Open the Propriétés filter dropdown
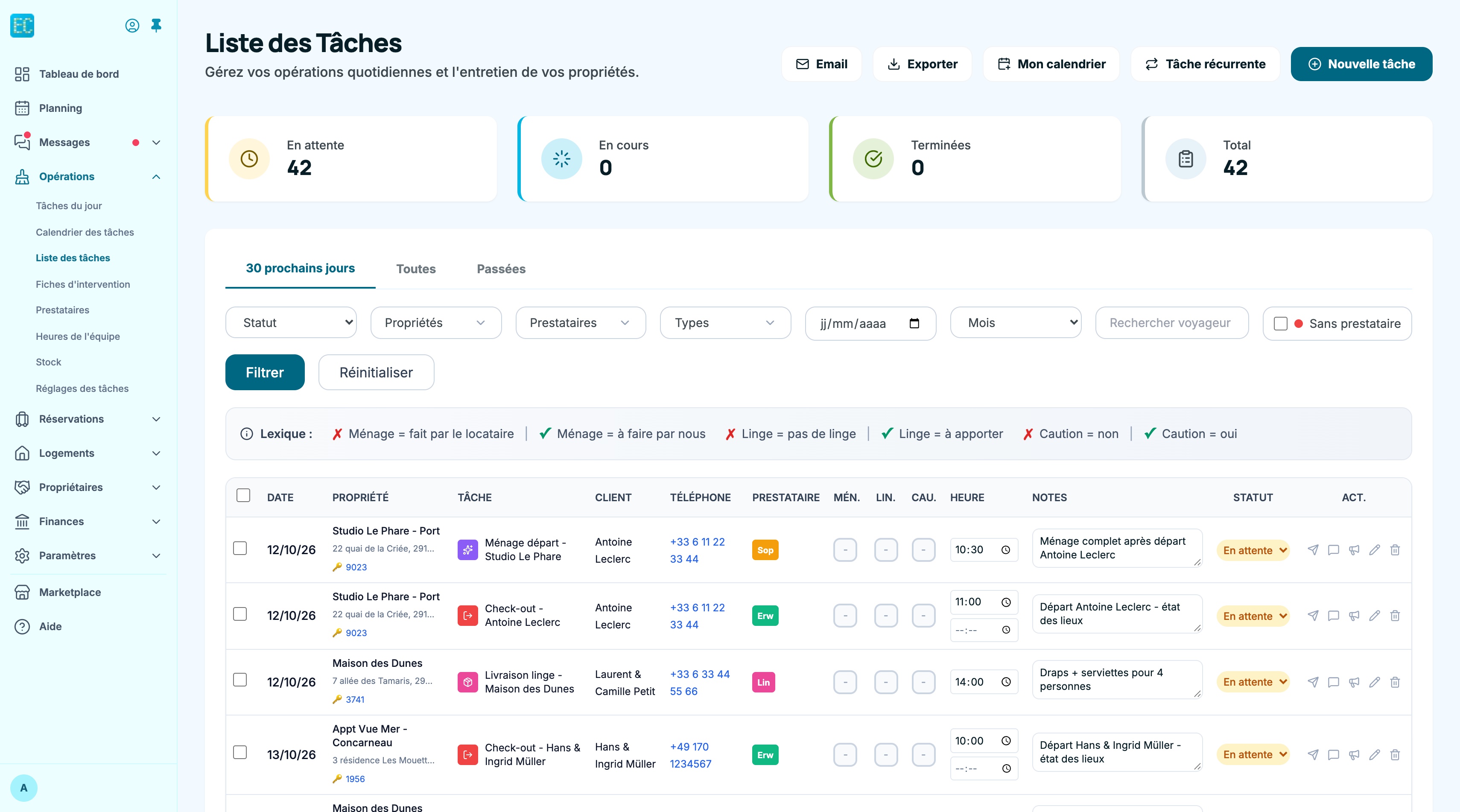1460x812 pixels. (436, 322)
